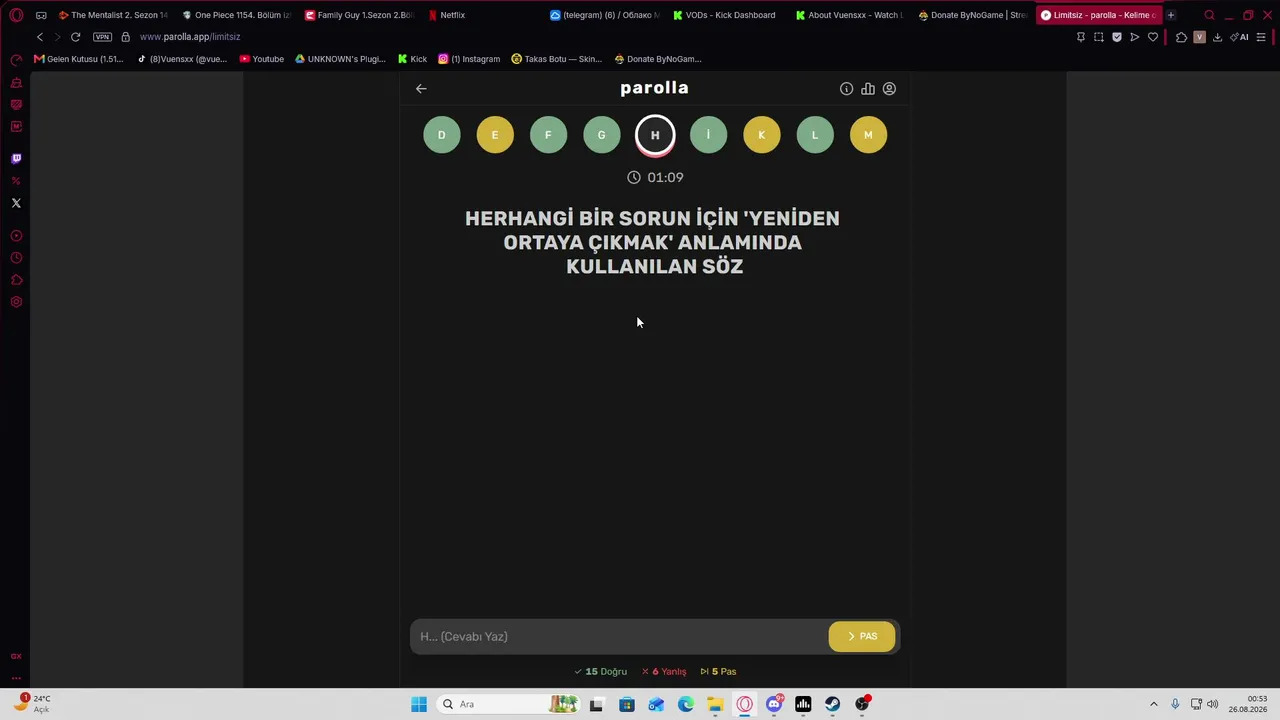
Task: Select the letter F circle
Action: [548, 135]
